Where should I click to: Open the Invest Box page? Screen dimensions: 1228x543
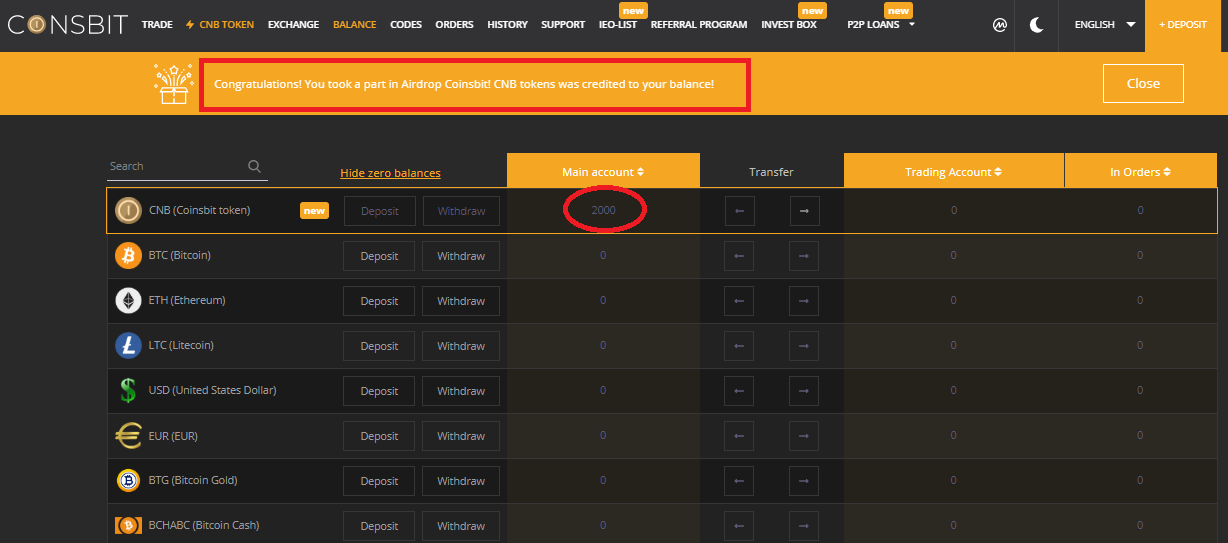coord(789,24)
